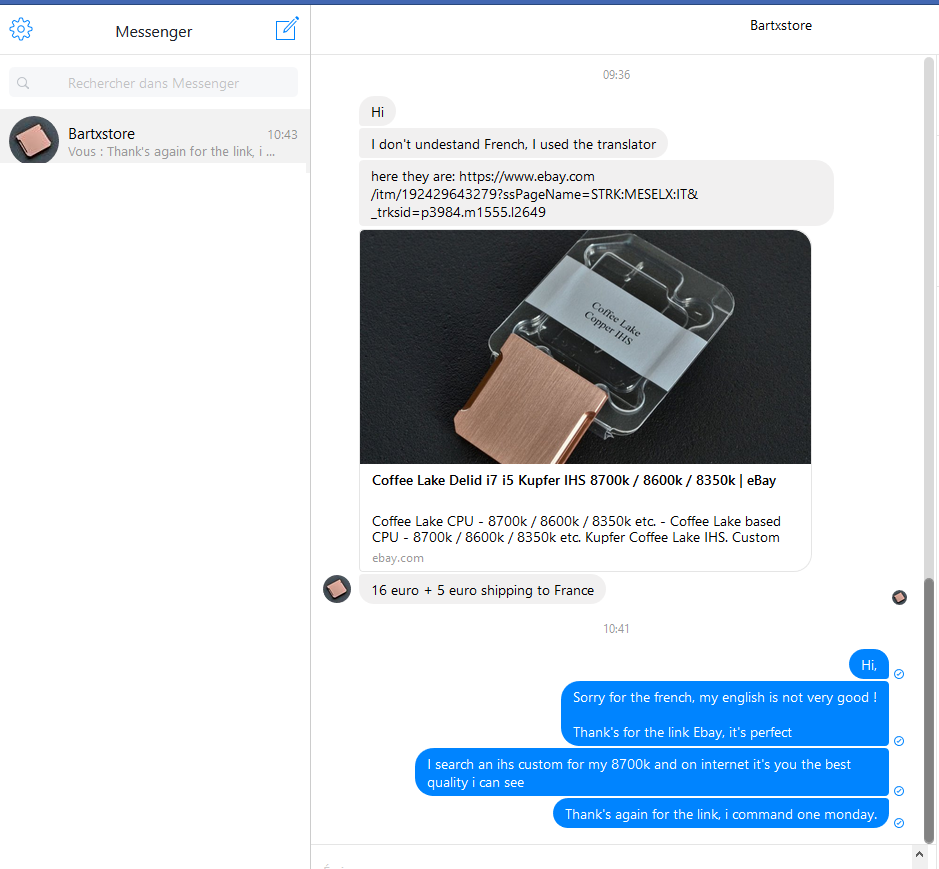This screenshot has width=939, height=869.
Task: Click delivered checkmark beside 'Sorry for the french'
Action: pyautogui.click(x=899, y=741)
